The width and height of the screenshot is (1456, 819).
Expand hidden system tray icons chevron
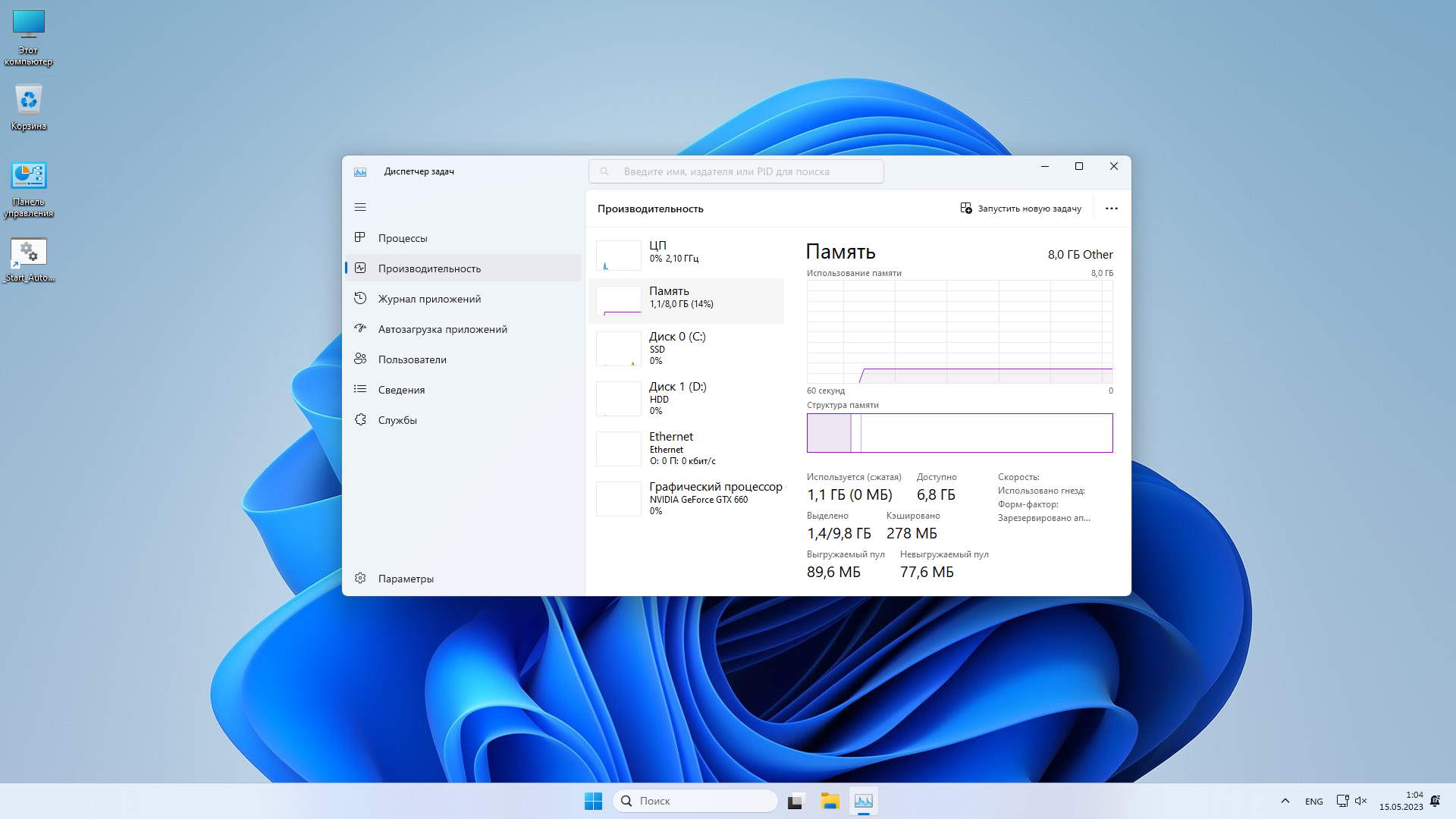point(1285,801)
